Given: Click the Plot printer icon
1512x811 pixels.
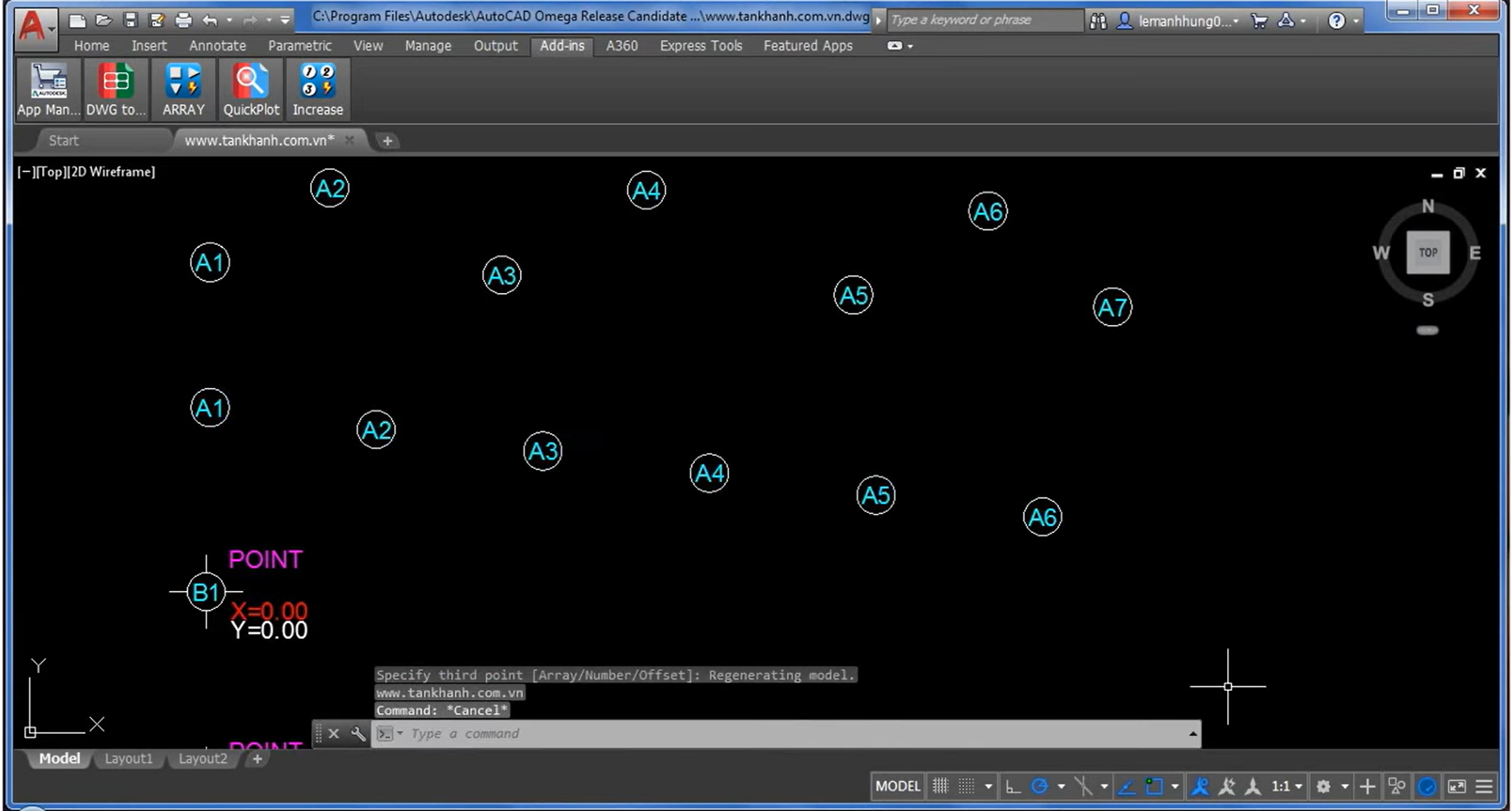Looking at the screenshot, I should [184, 20].
